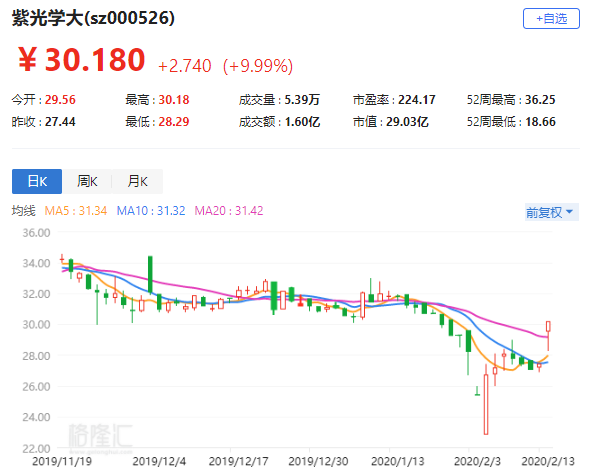Image resolution: width=592 pixels, height=473 pixels.
Task: Click the MA10 : 31.32 legend
Action: pyautogui.click(x=151, y=211)
